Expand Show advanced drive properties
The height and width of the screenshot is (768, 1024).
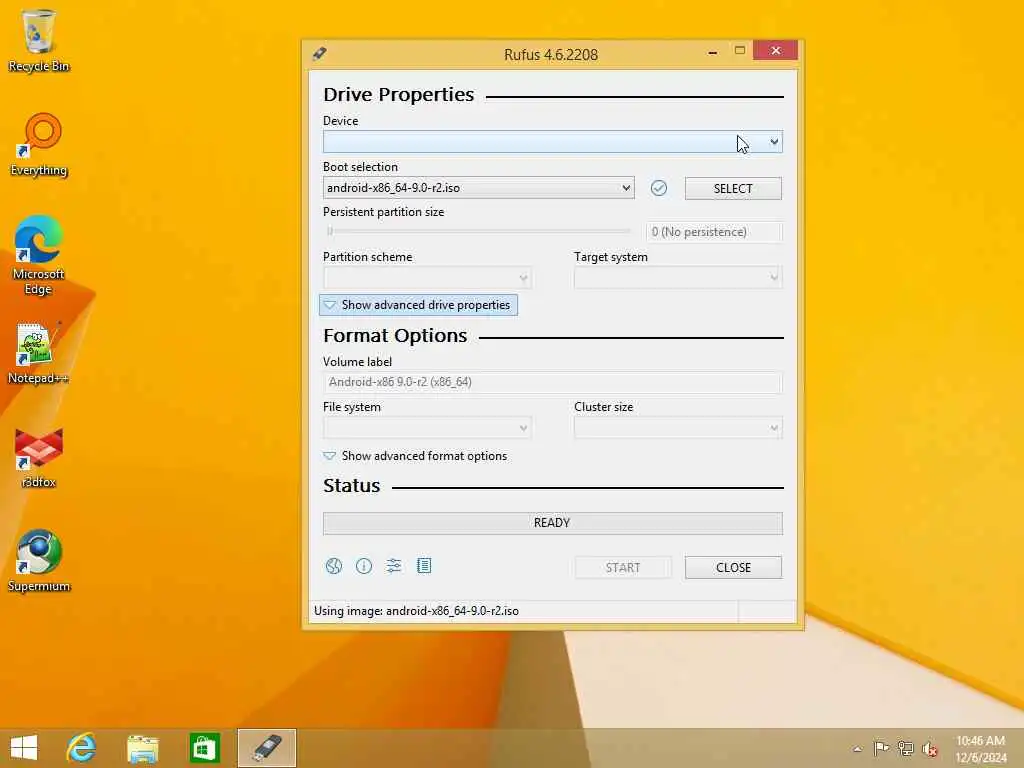click(x=419, y=305)
